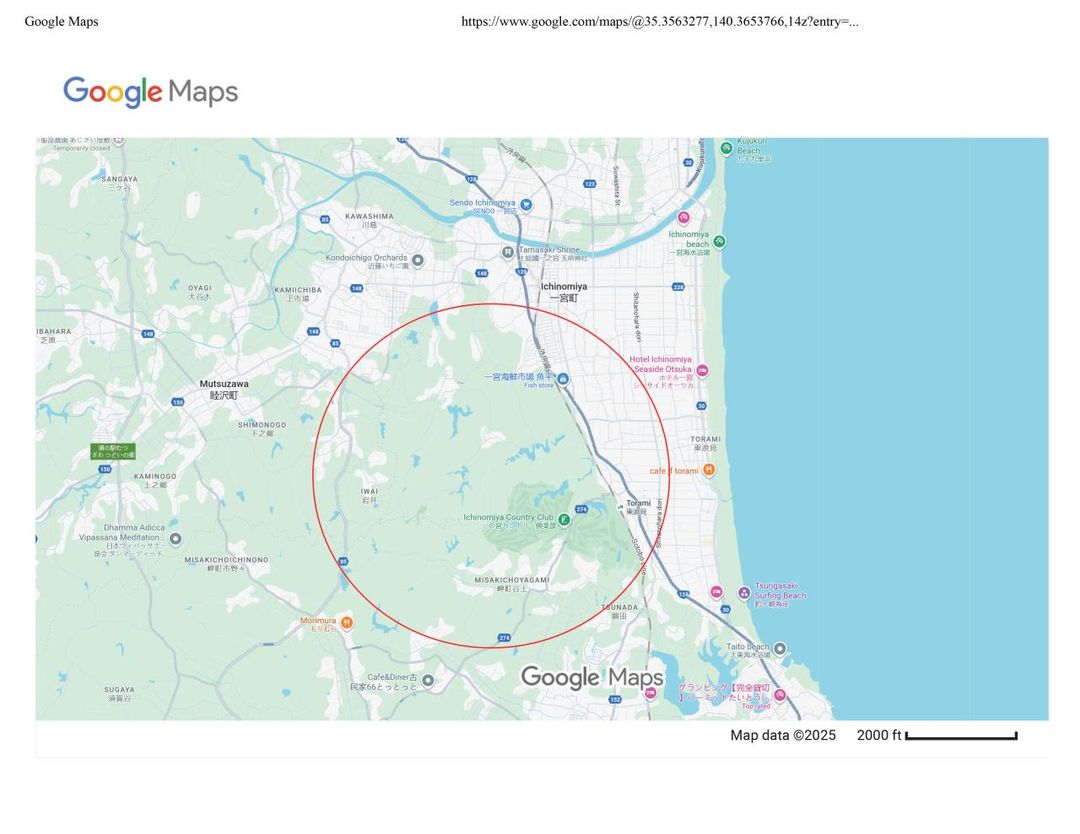The image size is (1080, 834).
Task: Click route 150 shield beside Mutsuzawa label
Action: tap(178, 402)
